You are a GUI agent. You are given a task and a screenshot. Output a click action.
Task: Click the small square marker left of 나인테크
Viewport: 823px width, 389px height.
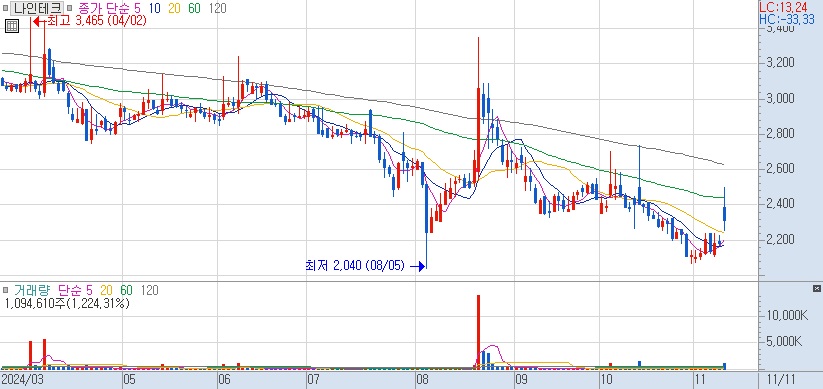click(x=6, y=8)
